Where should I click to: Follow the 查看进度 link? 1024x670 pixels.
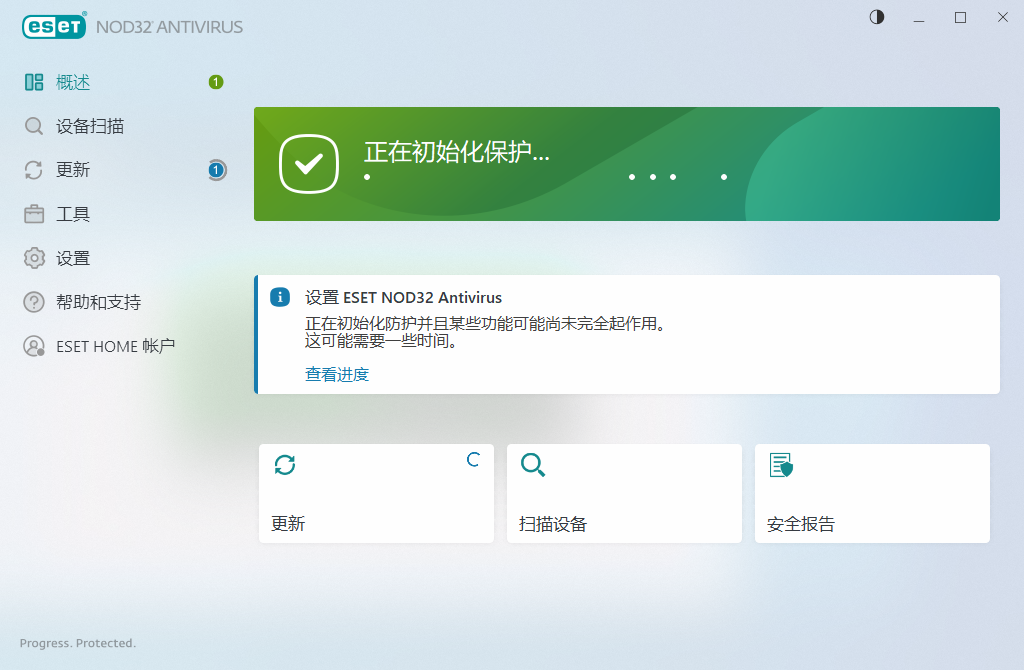337,374
